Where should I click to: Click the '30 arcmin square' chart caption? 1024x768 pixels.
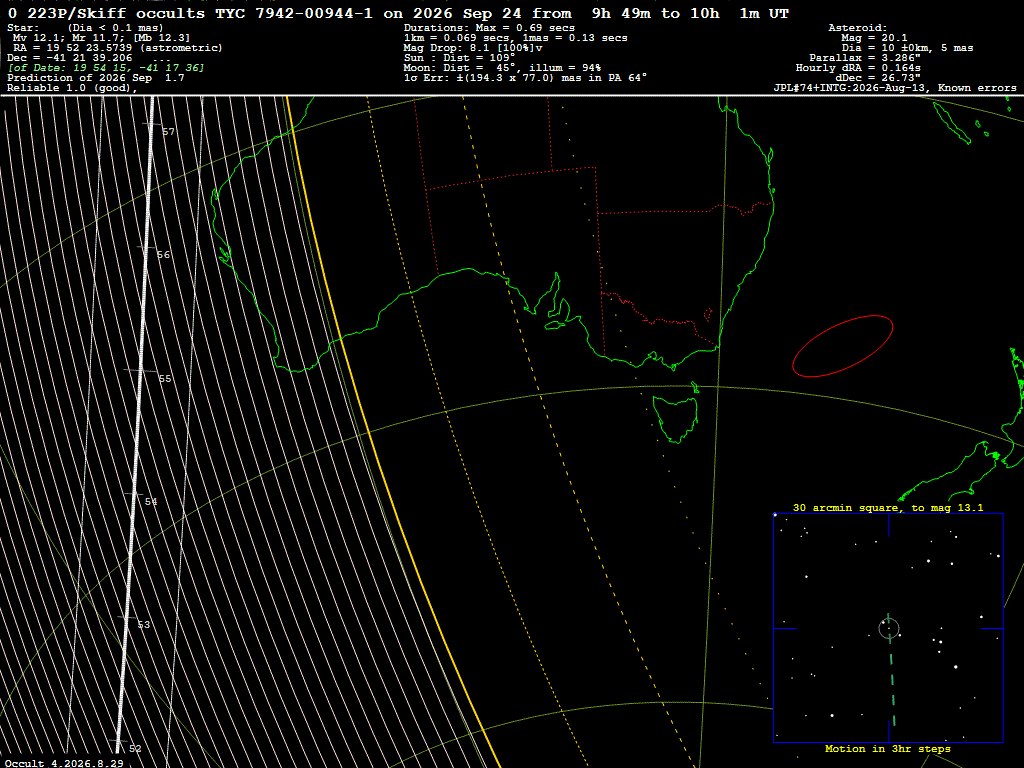(888, 507)
